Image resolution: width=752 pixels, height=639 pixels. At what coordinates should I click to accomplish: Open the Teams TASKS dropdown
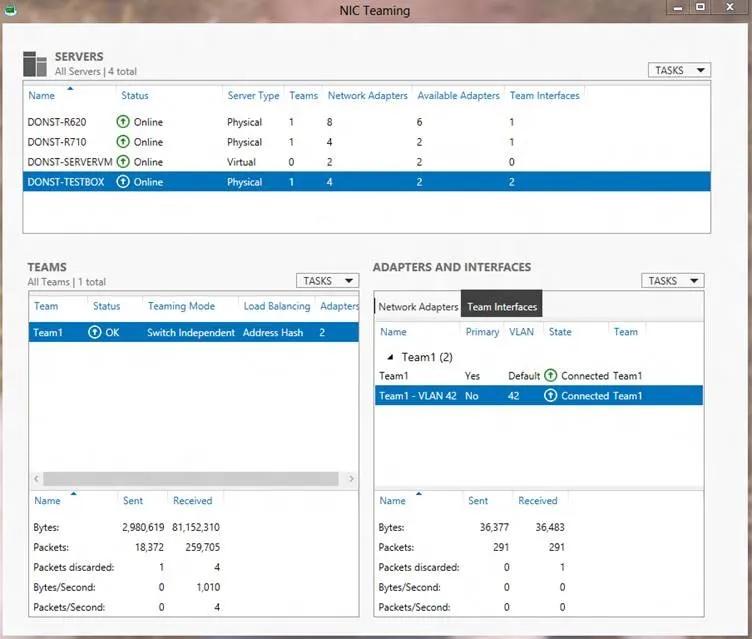[x=328, y=281]
